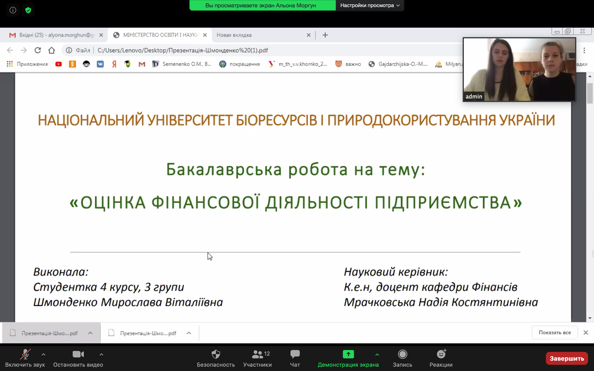The height and width of the screenshot is (371, 594).
Task: Reload the current page
Action: [x=38, y=50]
